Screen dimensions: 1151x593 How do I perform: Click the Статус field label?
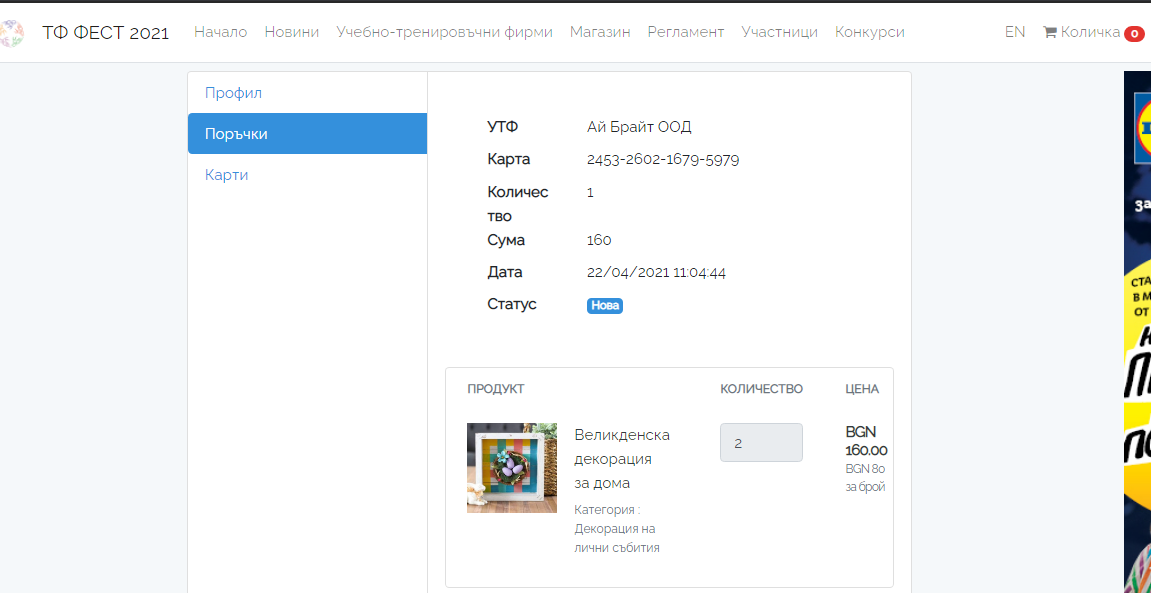(x=512, y=304)
